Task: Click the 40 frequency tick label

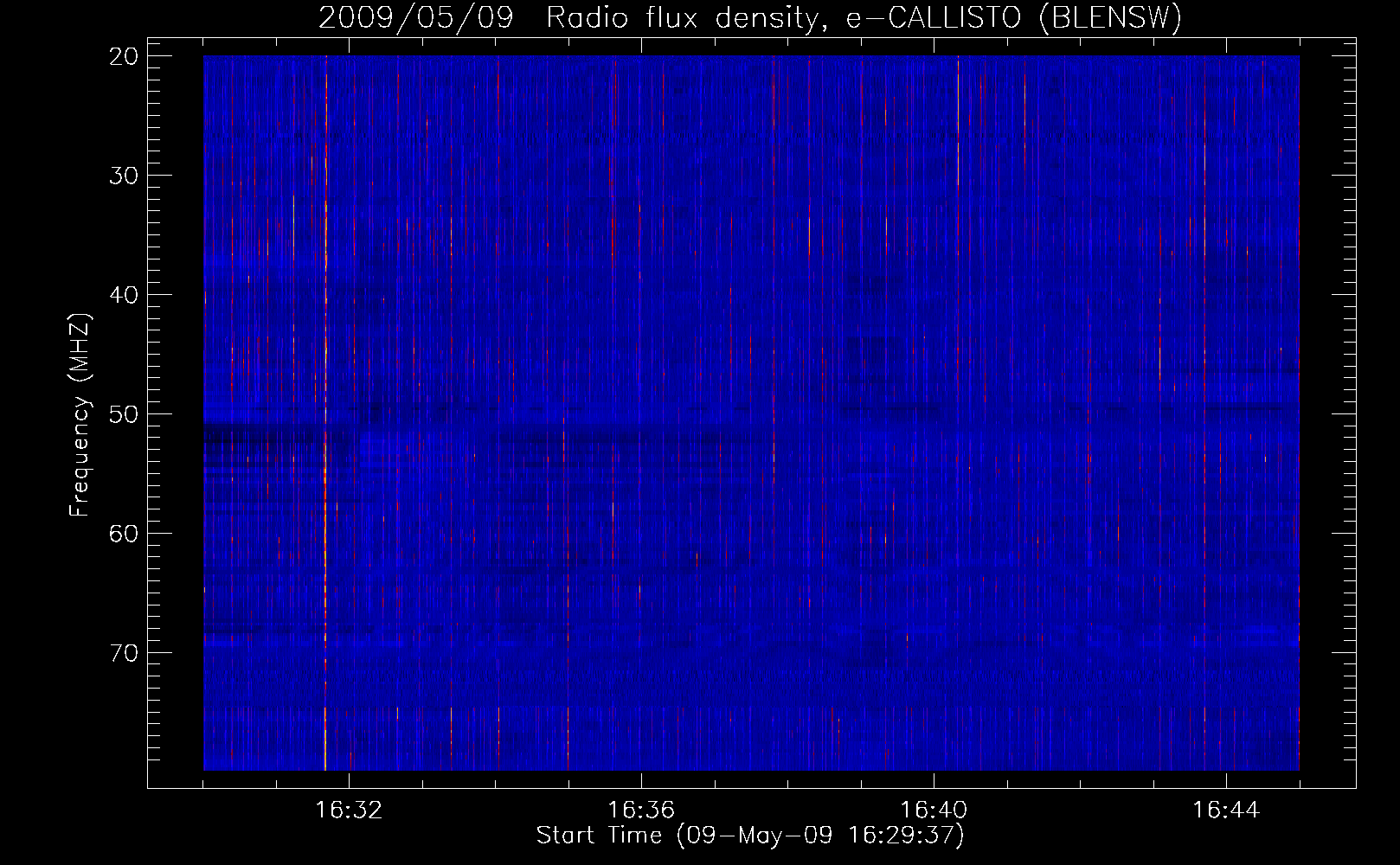Action: 125,295
